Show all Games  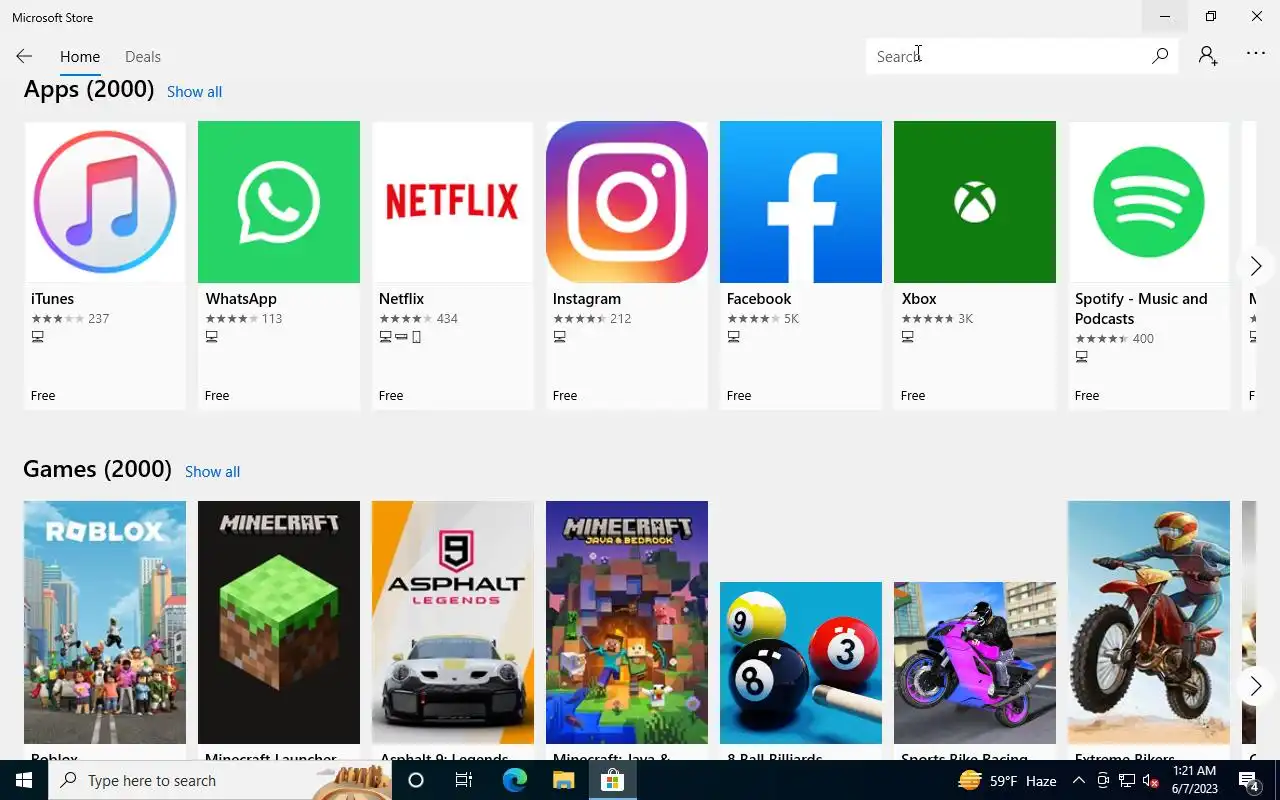coord(212,472)
